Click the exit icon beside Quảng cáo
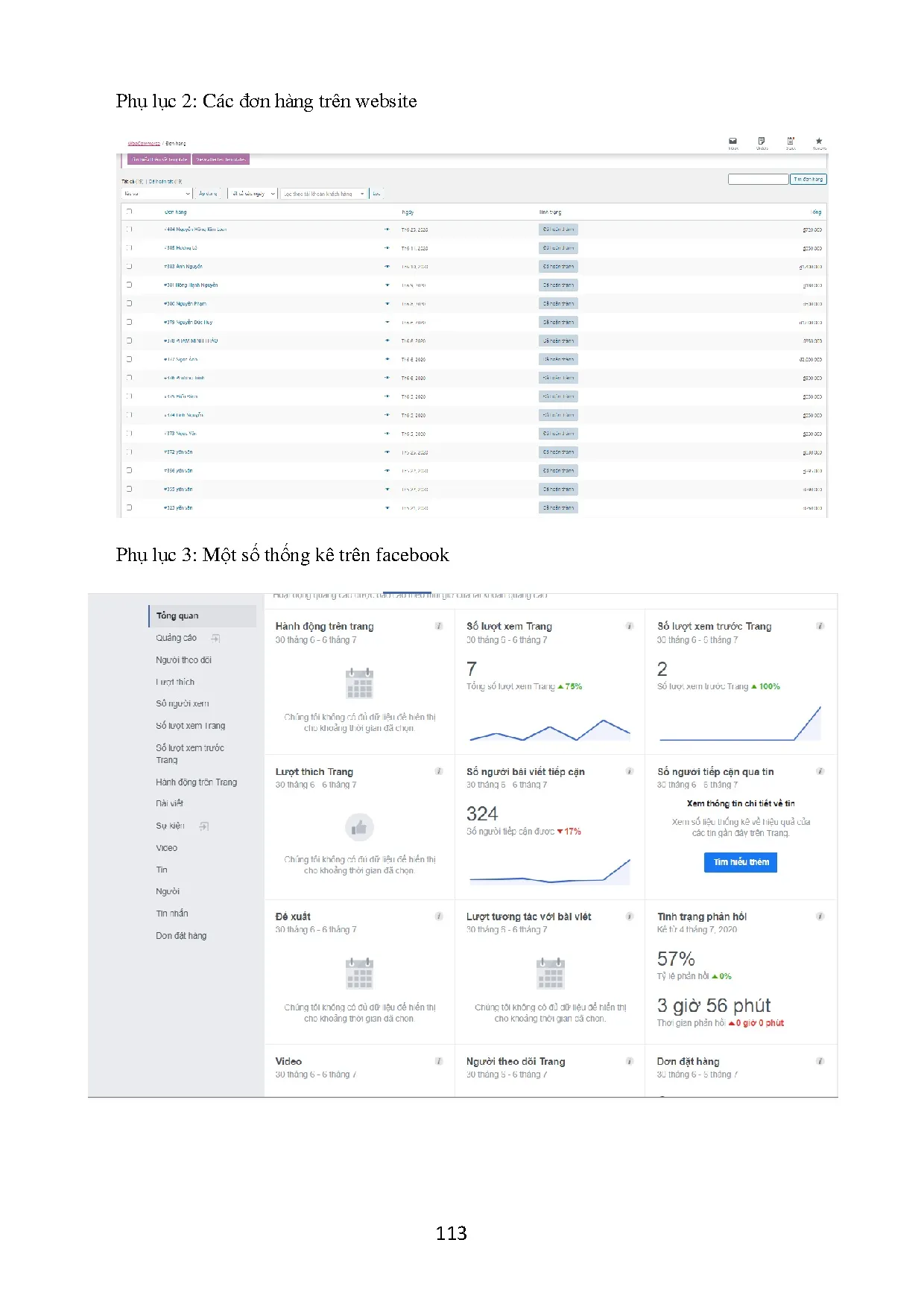This screenshot has width=924, height=1307. point(215,639)
